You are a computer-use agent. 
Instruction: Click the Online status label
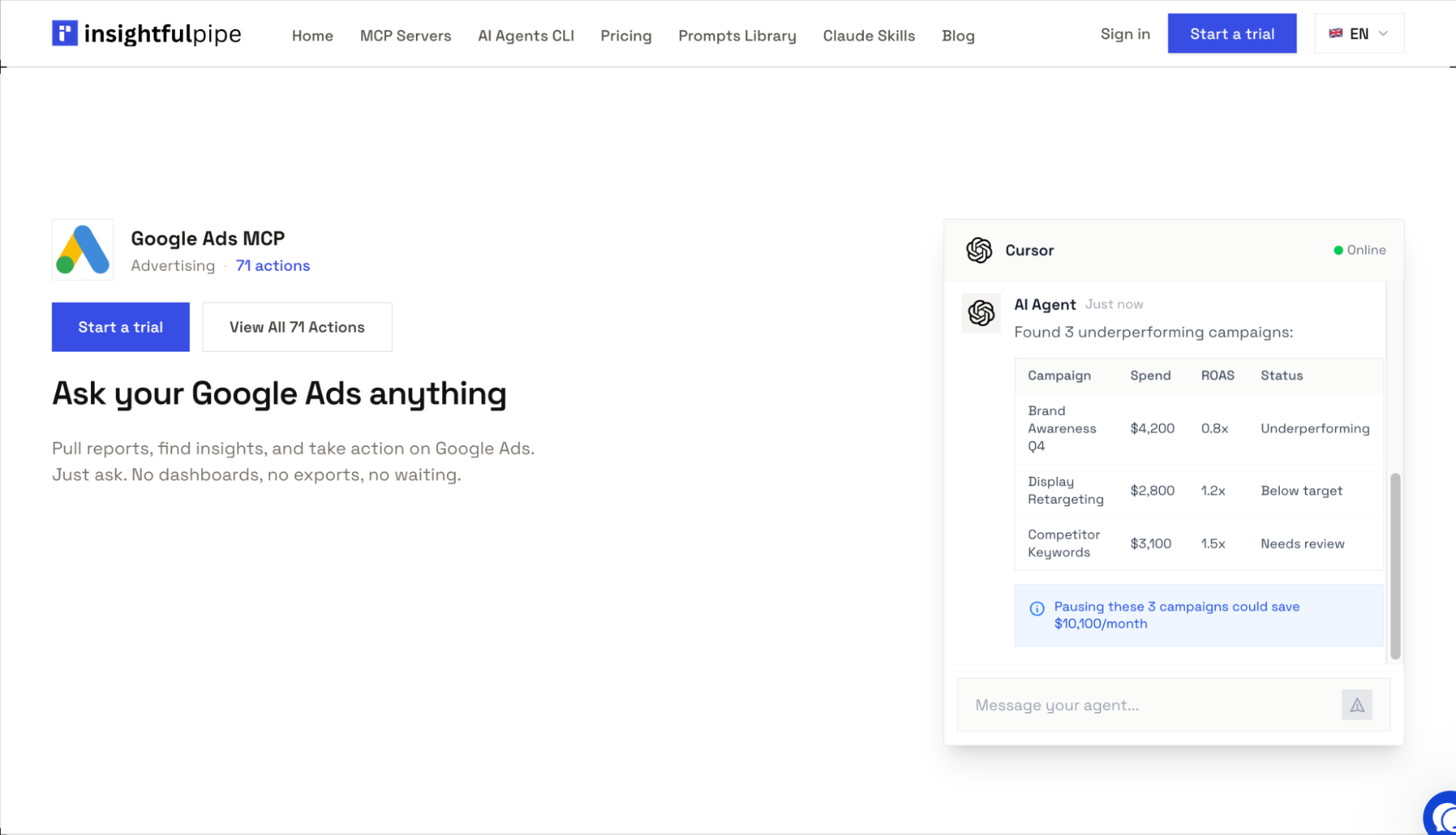point(1366,250)
